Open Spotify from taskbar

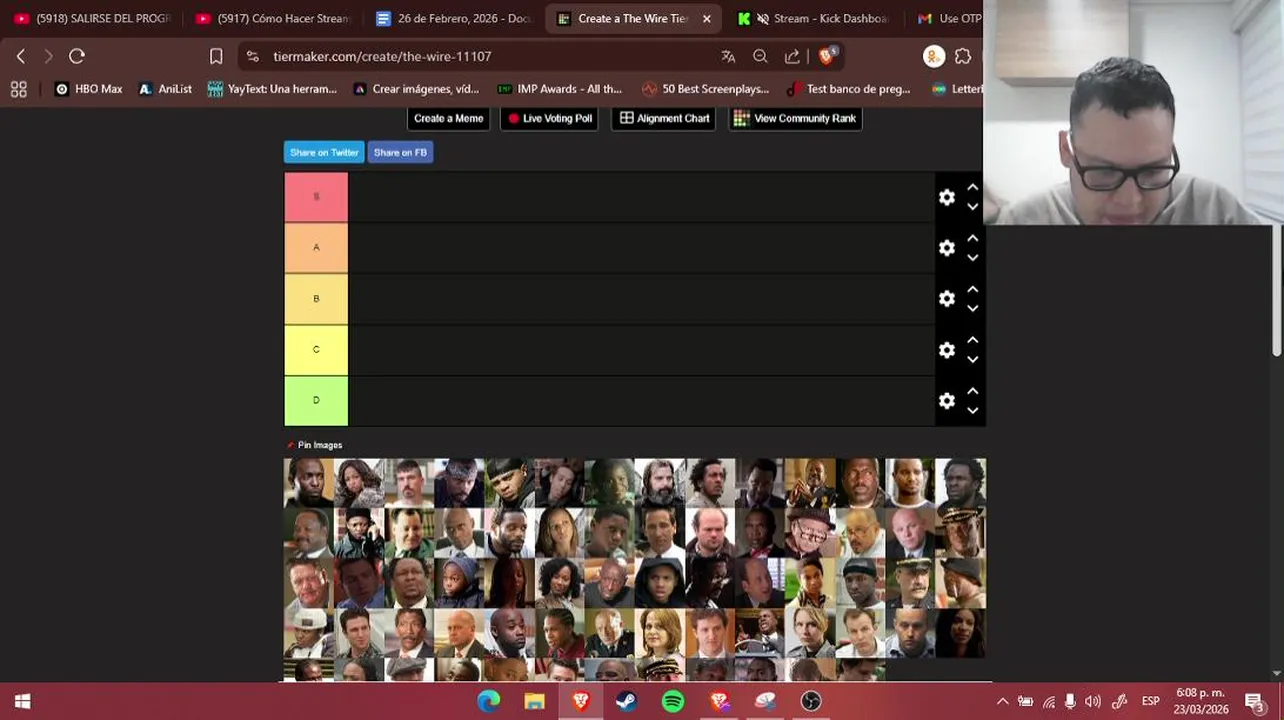pos(673,701)
